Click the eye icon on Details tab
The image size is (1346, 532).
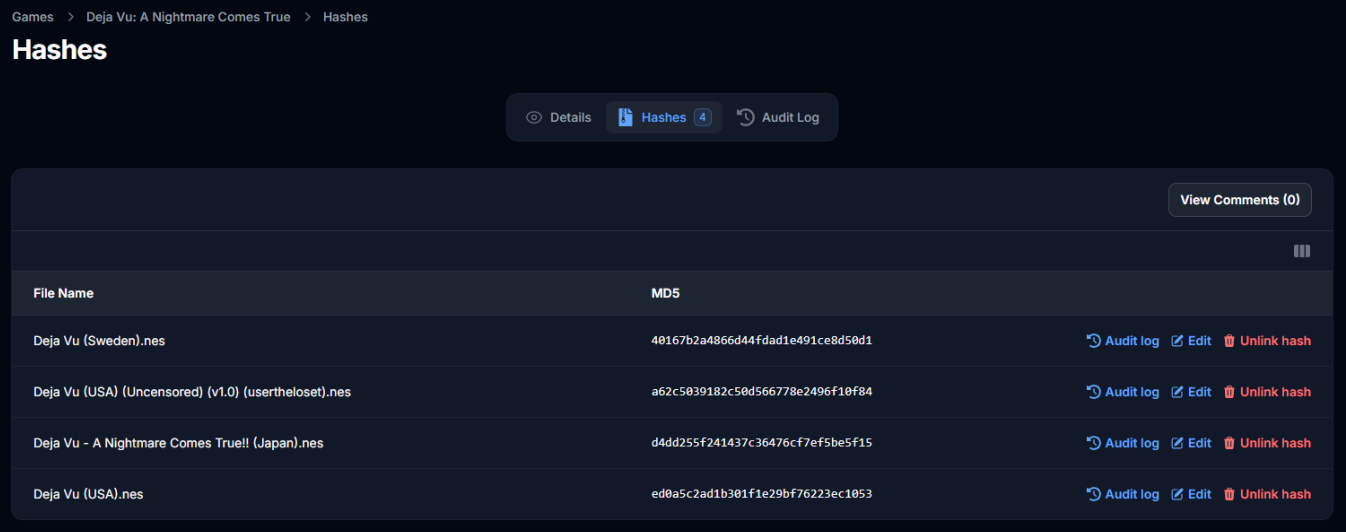[534, 117]
